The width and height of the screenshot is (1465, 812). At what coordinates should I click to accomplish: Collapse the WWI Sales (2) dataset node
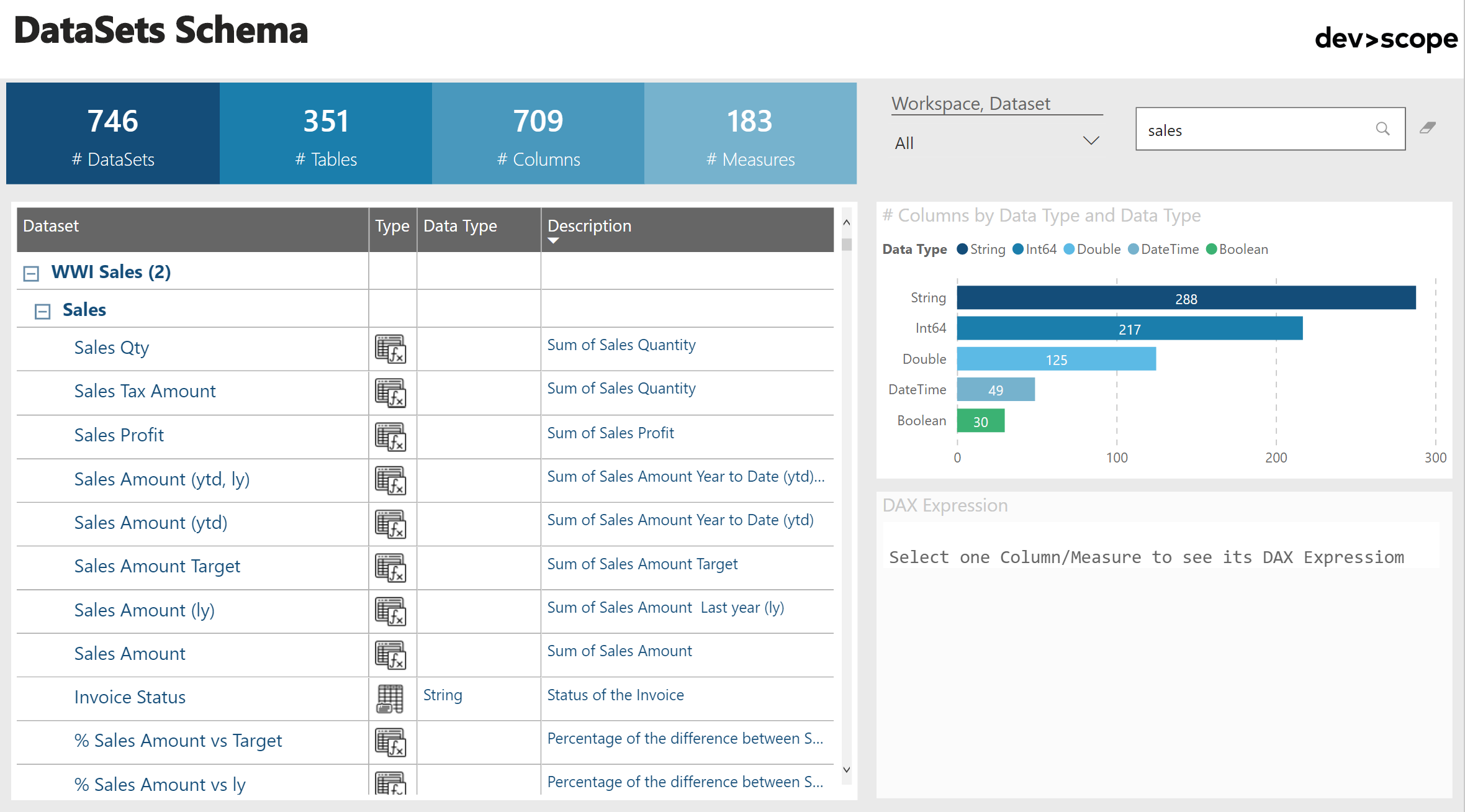coord(31,273)
